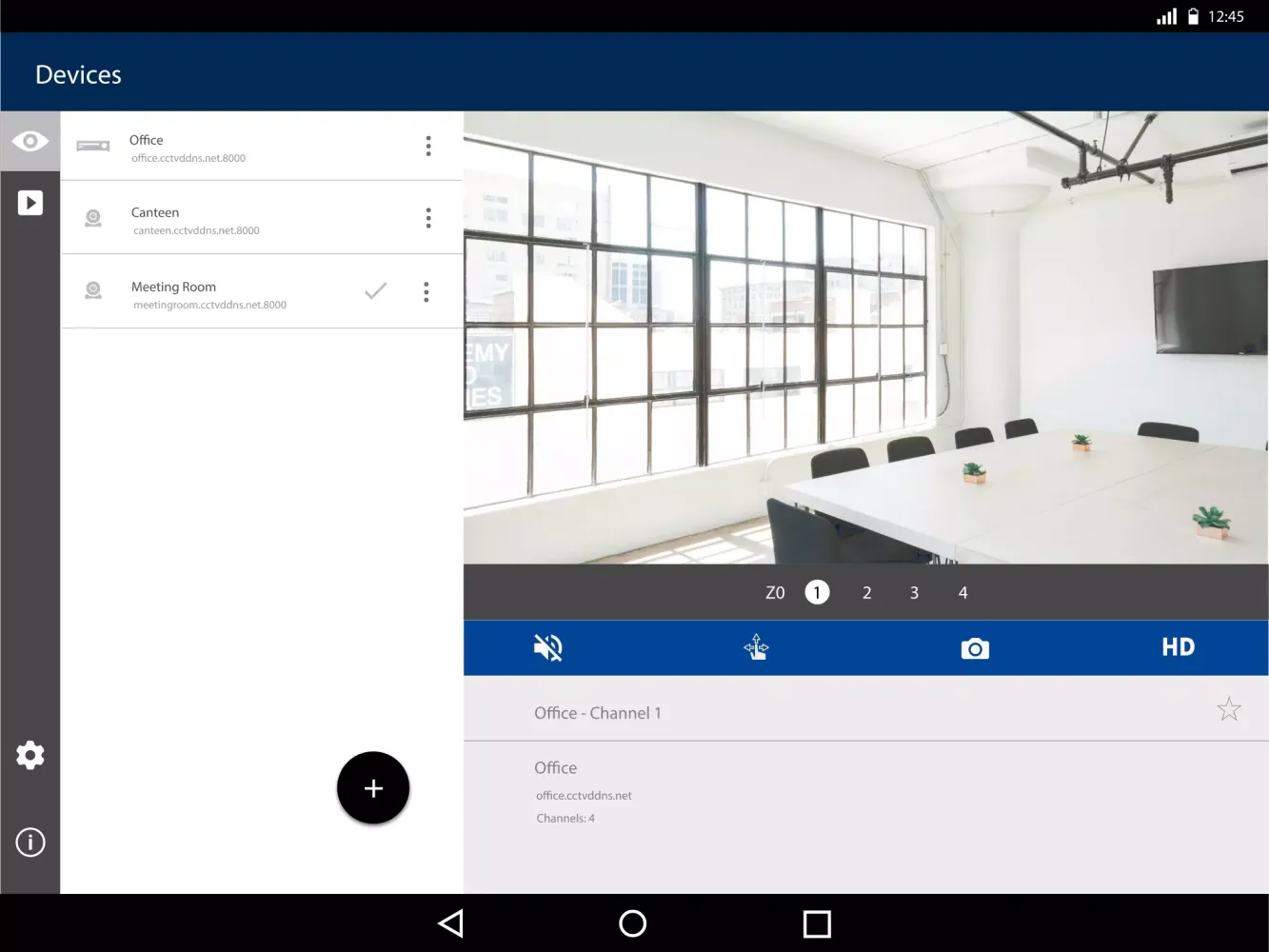The width and height of the screenshot is (1269, 952).
Task: Tap the Android back button
Action: (x=450, y=923)
